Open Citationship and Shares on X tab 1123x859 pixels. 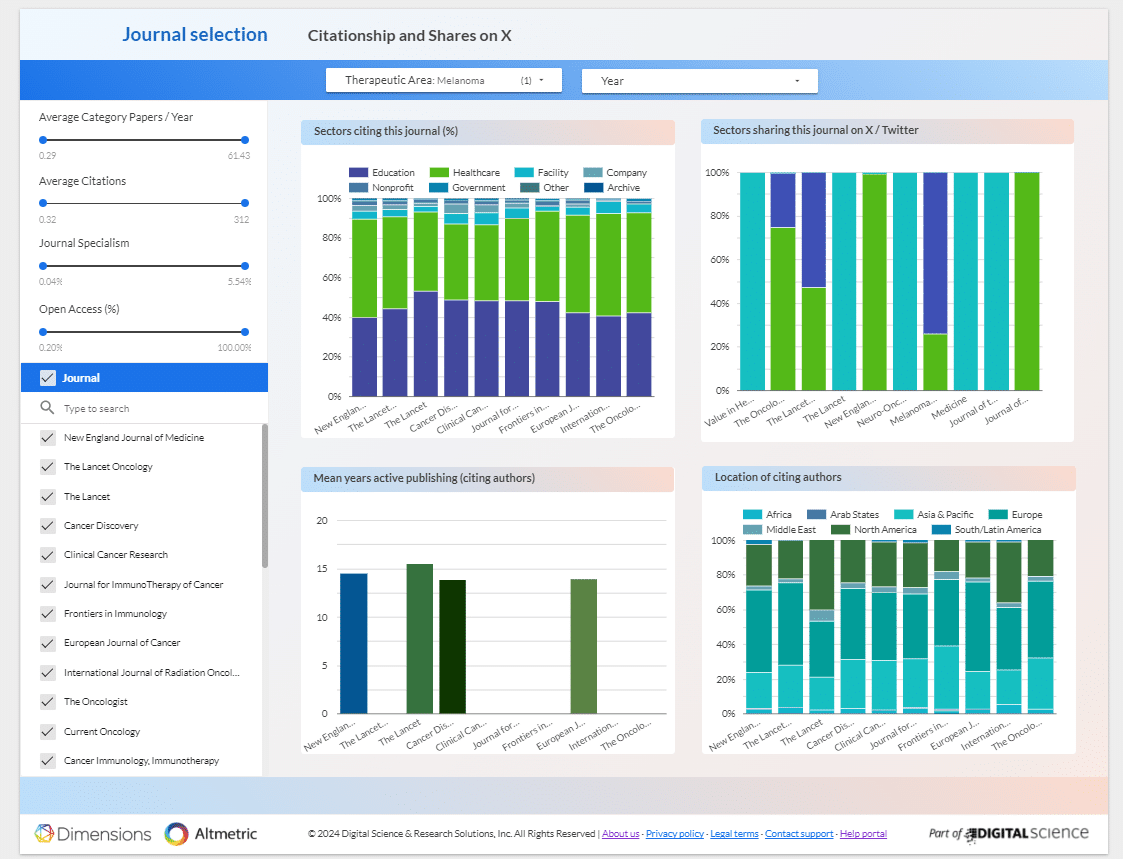pos(409,36)
